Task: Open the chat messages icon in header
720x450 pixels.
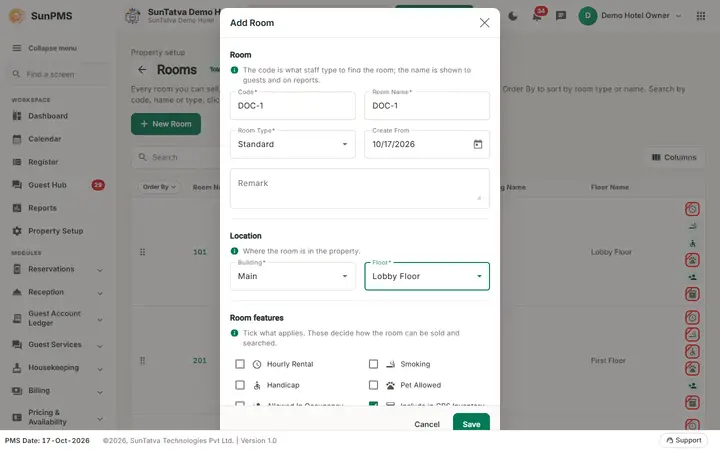Action: click(x=561, y=16)
